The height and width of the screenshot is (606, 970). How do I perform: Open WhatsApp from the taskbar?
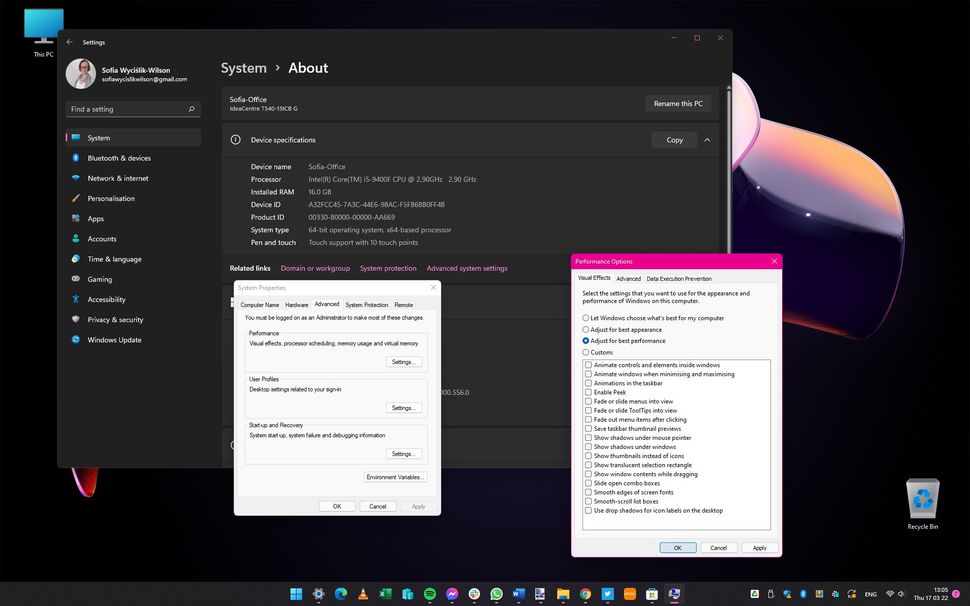click(497, 593)
